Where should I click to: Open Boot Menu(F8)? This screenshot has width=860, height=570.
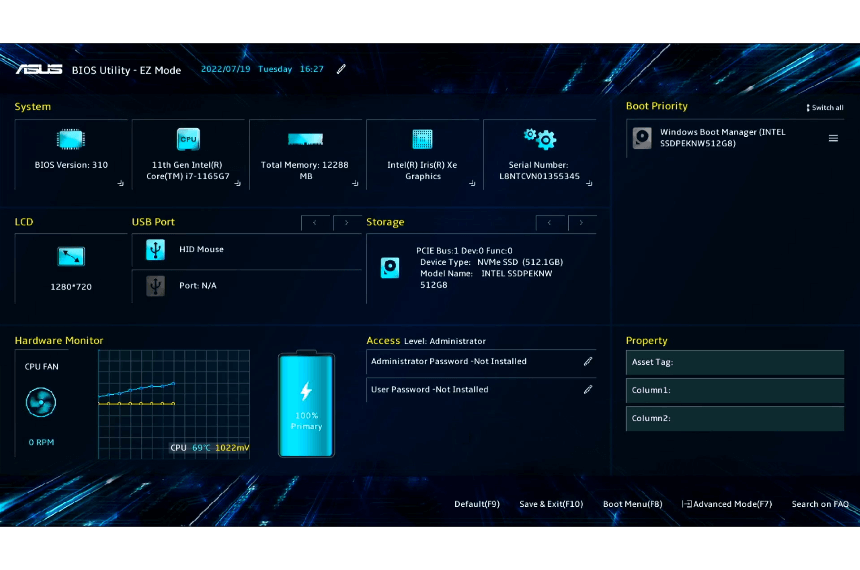click(x=632, y=504)
